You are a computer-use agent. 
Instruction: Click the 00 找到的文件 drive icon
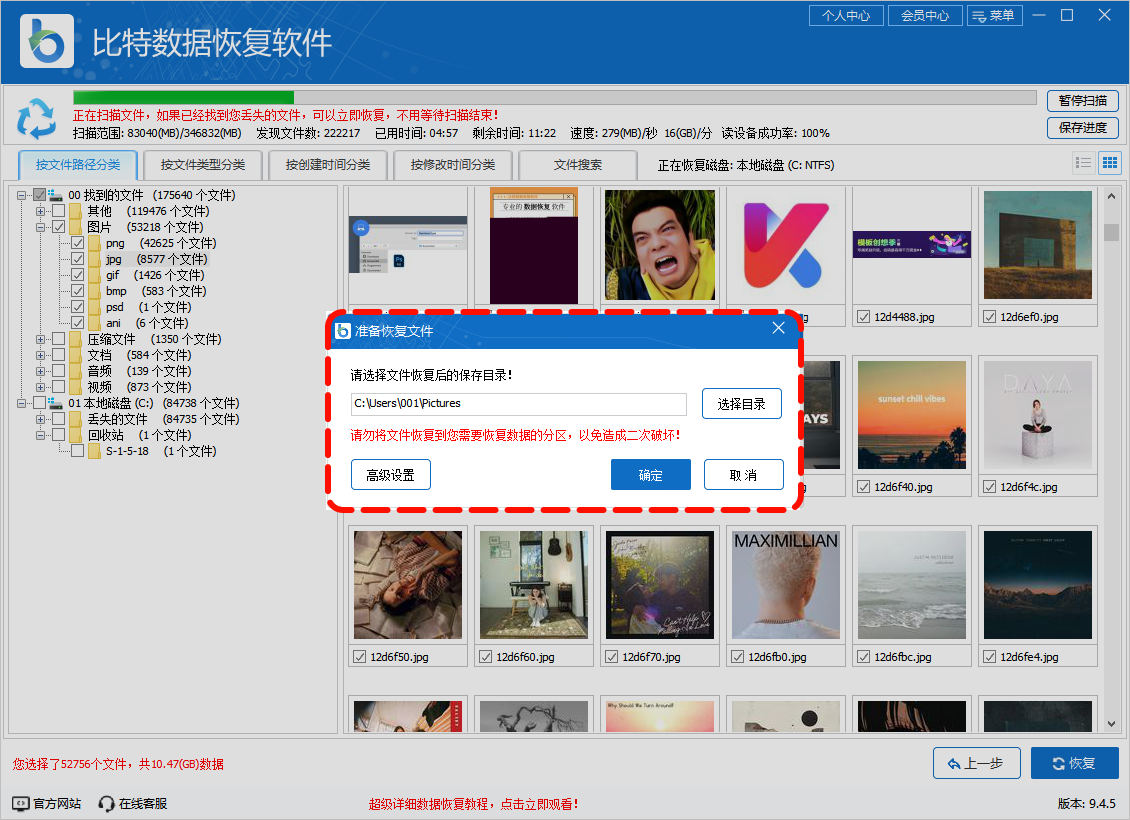coord(55,195)
